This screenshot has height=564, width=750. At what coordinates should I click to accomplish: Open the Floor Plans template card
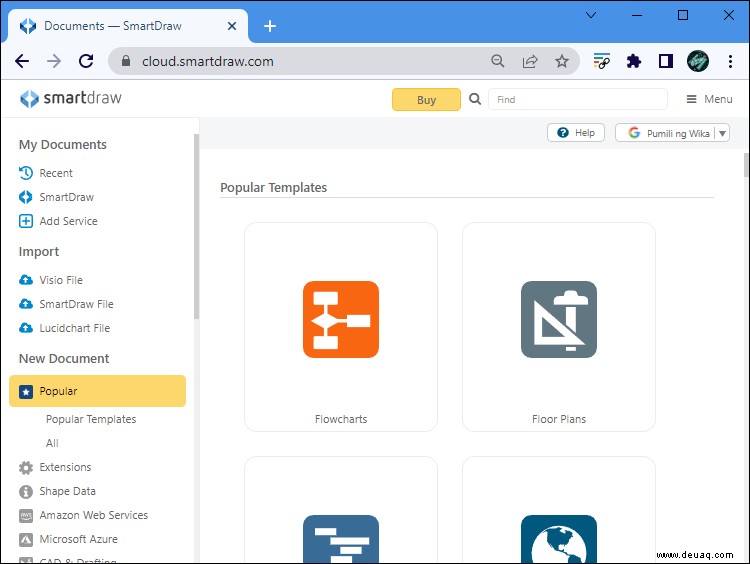[559, 327]
